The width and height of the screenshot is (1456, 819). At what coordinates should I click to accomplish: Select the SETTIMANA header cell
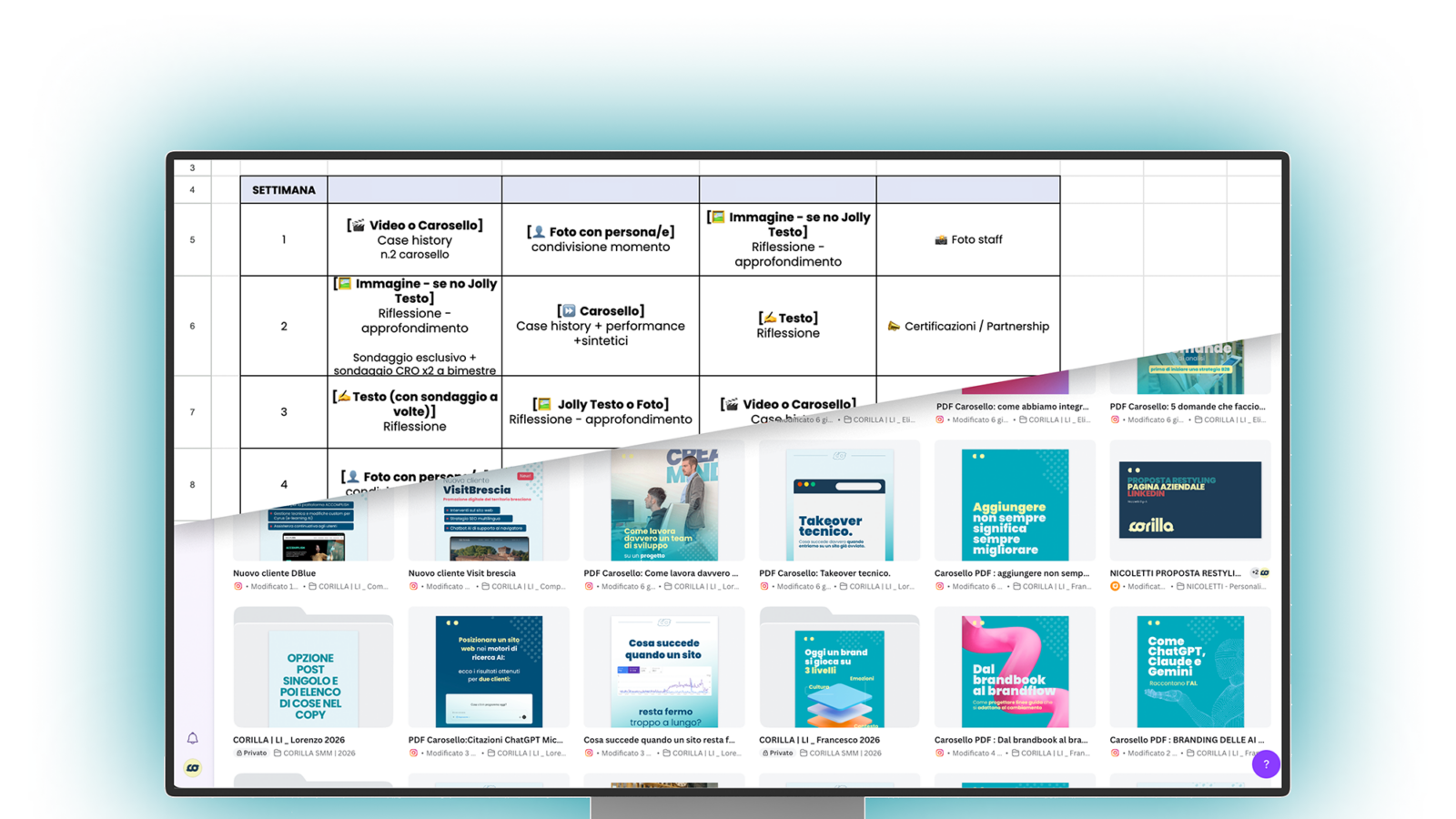[284, 190]
